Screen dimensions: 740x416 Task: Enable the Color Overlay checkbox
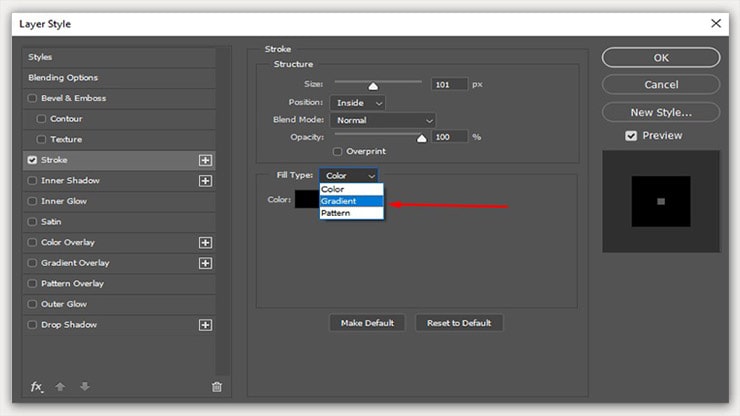(x=32, y=242)
